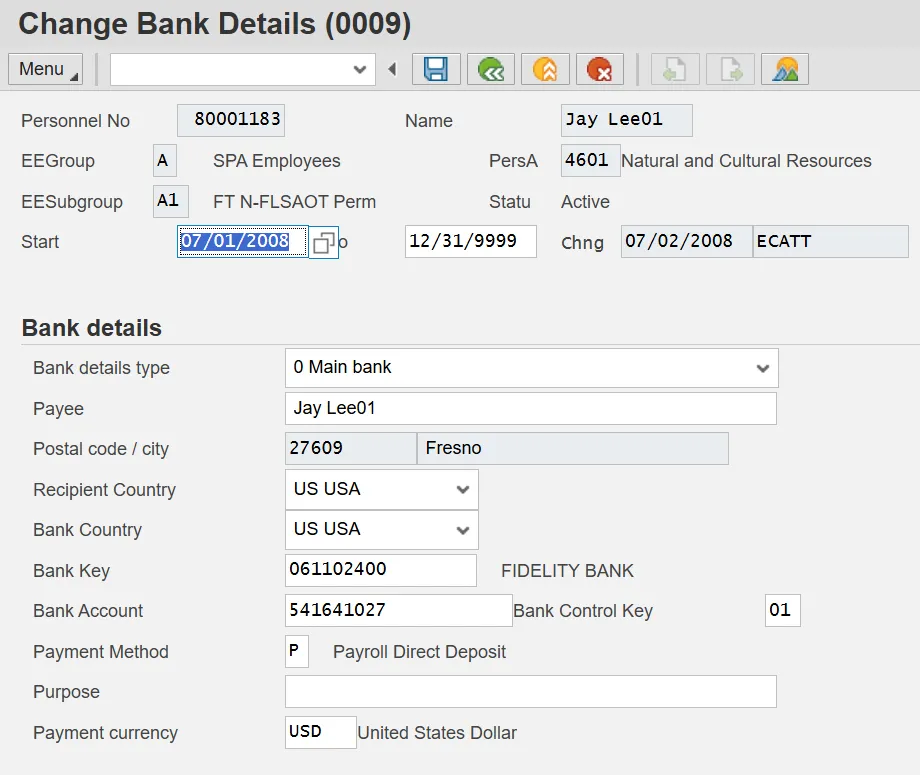Click the red Cancel icon
The width and height of the screenshot is (920, 775).
[x=599, y=69]
